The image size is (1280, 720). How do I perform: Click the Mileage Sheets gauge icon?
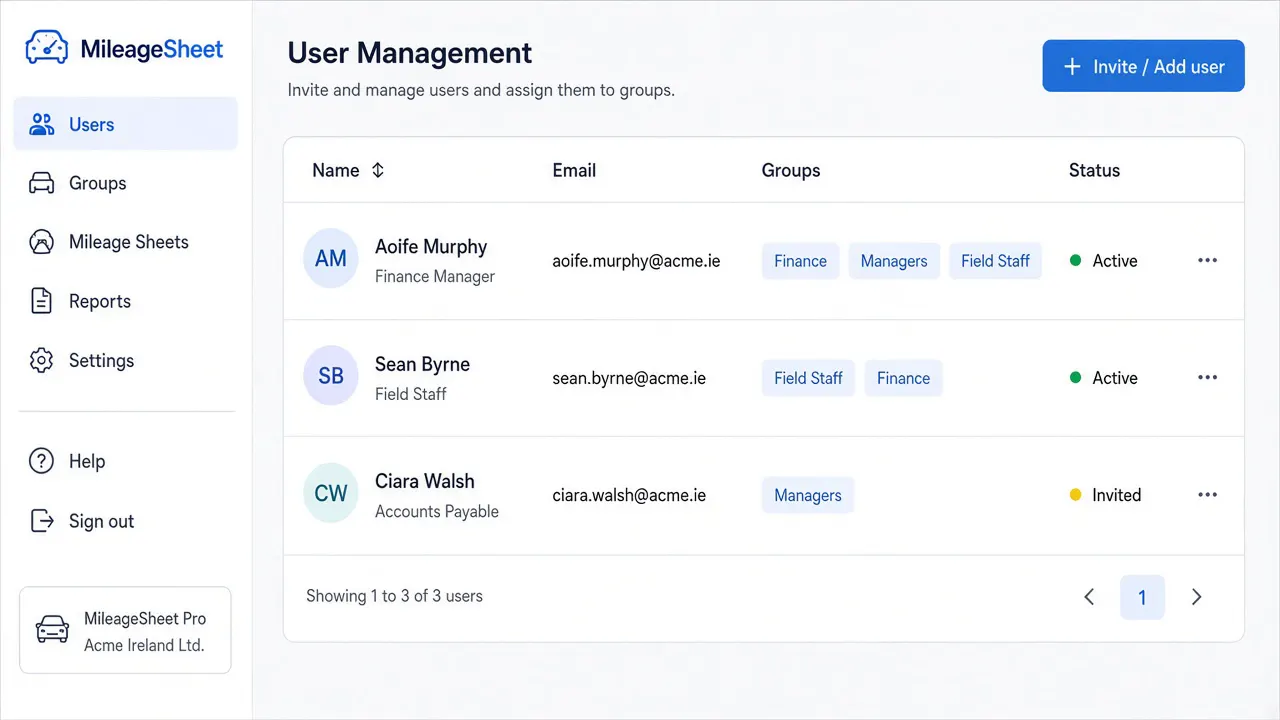coord(41,242)
